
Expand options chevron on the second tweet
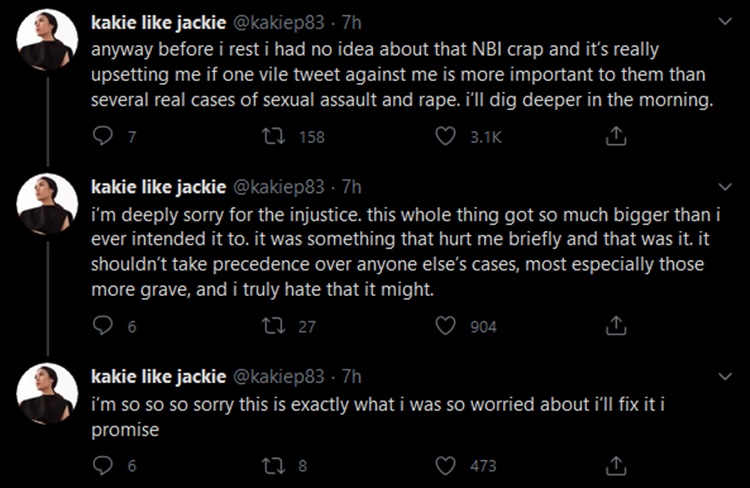pos(726,187)
